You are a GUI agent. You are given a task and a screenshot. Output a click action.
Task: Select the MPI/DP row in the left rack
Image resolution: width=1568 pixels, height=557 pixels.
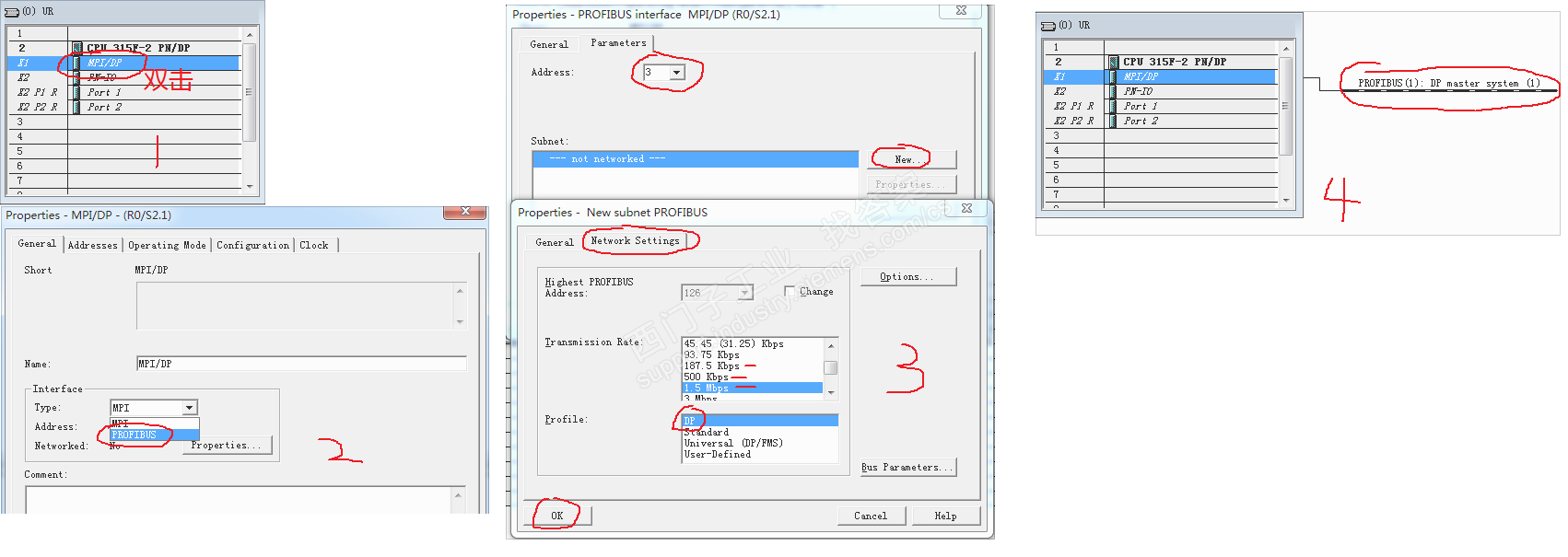124,63
